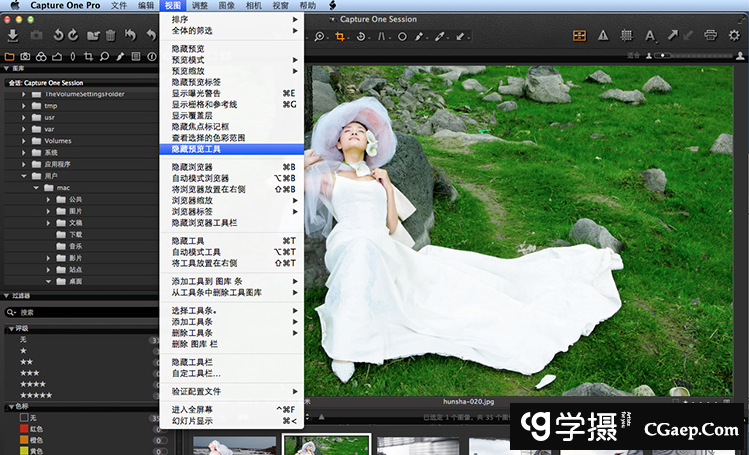Click the 搜索 filter search field

pos(80,311)
